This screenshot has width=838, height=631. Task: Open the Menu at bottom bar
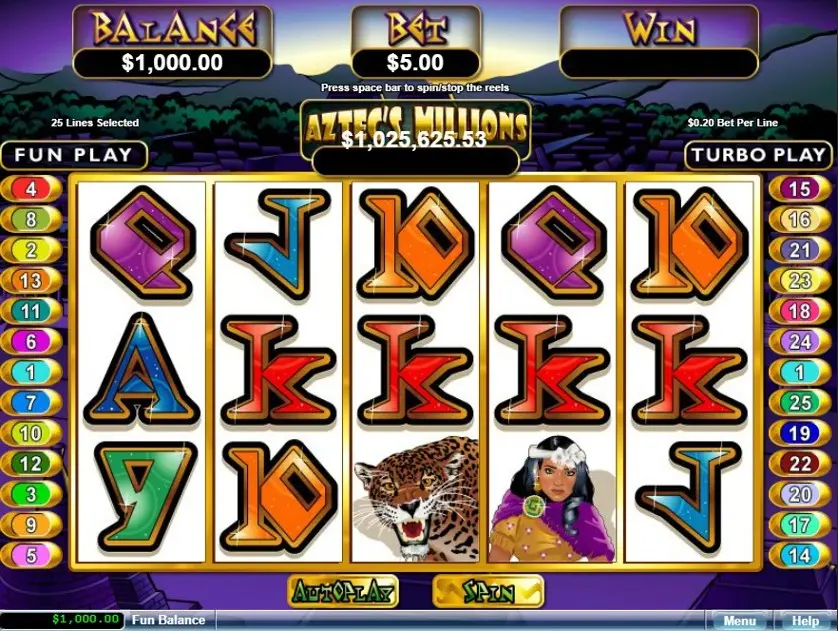point(739,621)
